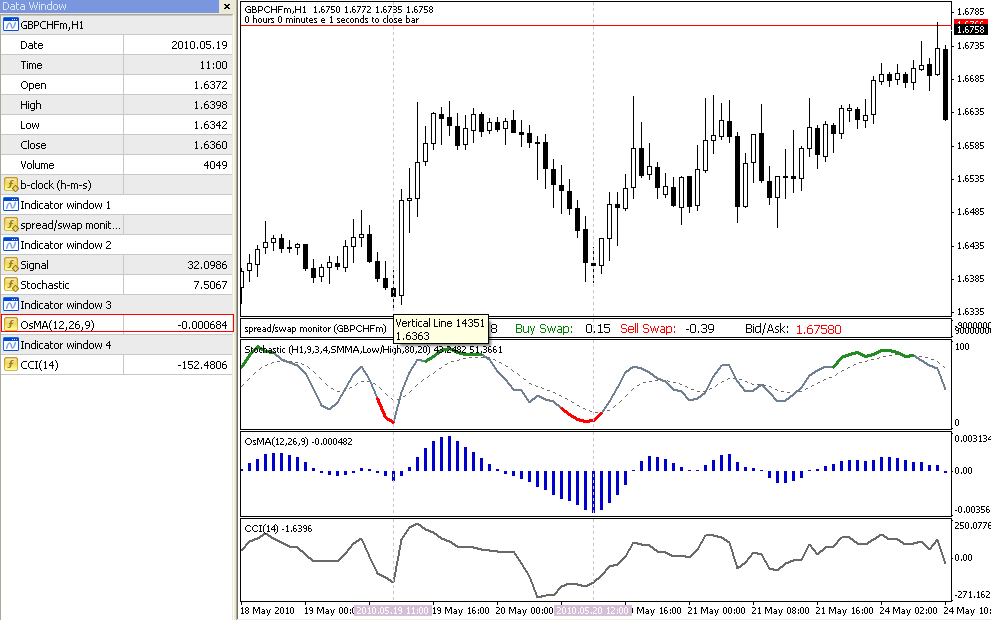Viewport: 991px width, 620px height.
Task: Select the Date value 2010.05.19
Action: pyautogui.click(x=199, y=45)
